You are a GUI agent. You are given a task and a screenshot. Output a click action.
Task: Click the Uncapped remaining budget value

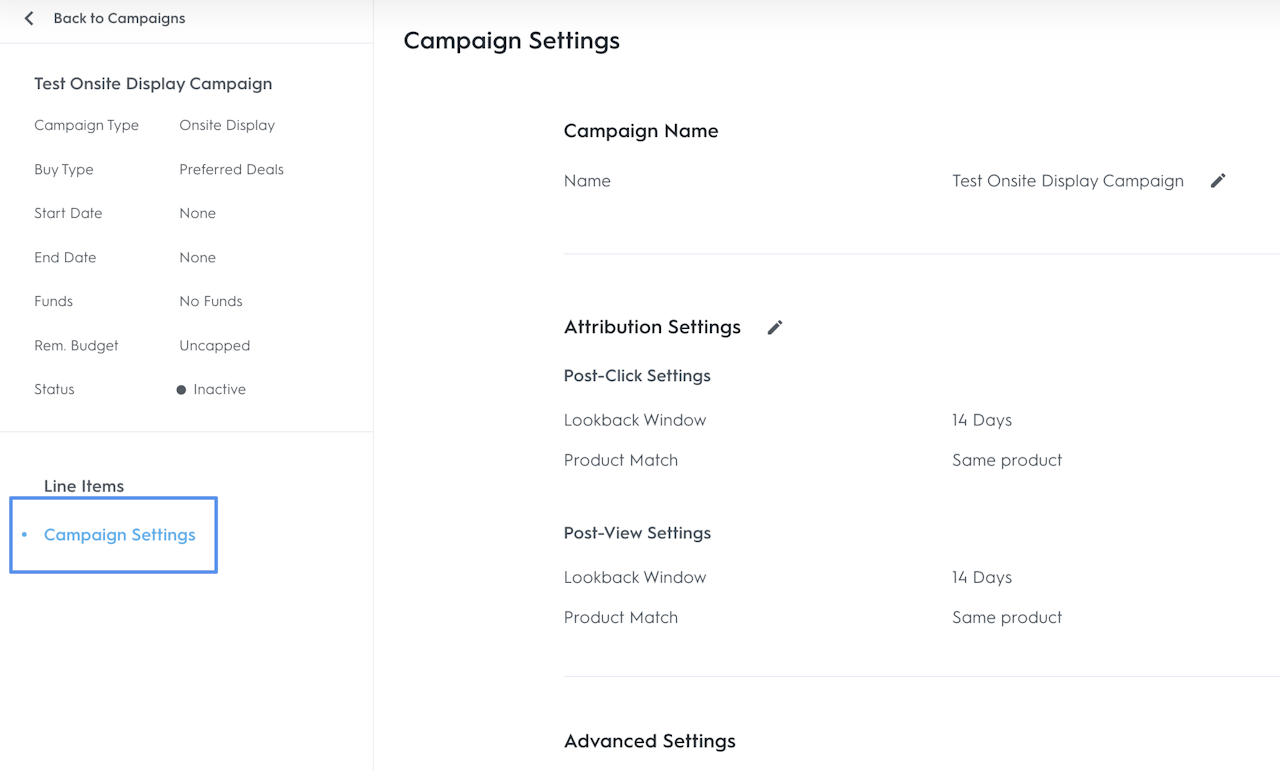[214, 345]
